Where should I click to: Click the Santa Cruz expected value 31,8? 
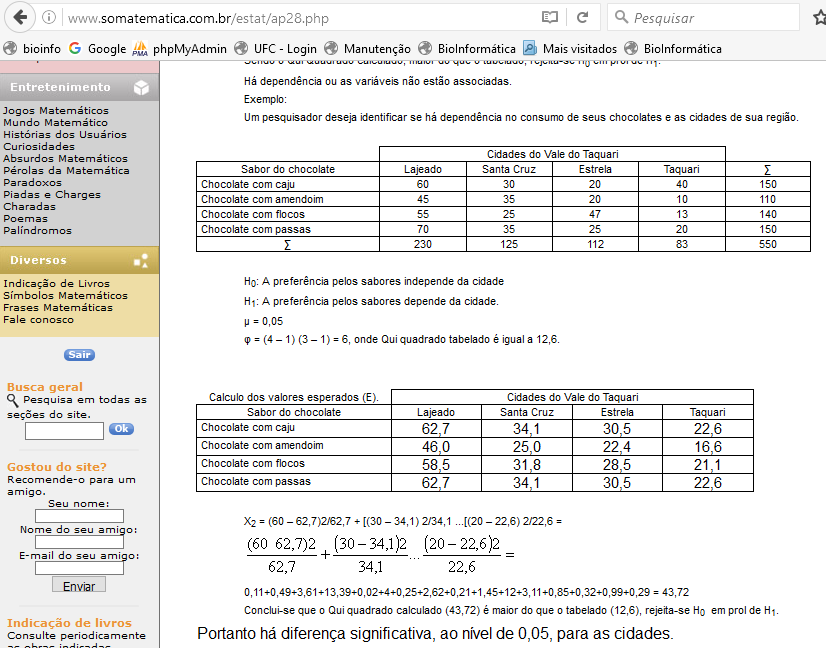526,465
